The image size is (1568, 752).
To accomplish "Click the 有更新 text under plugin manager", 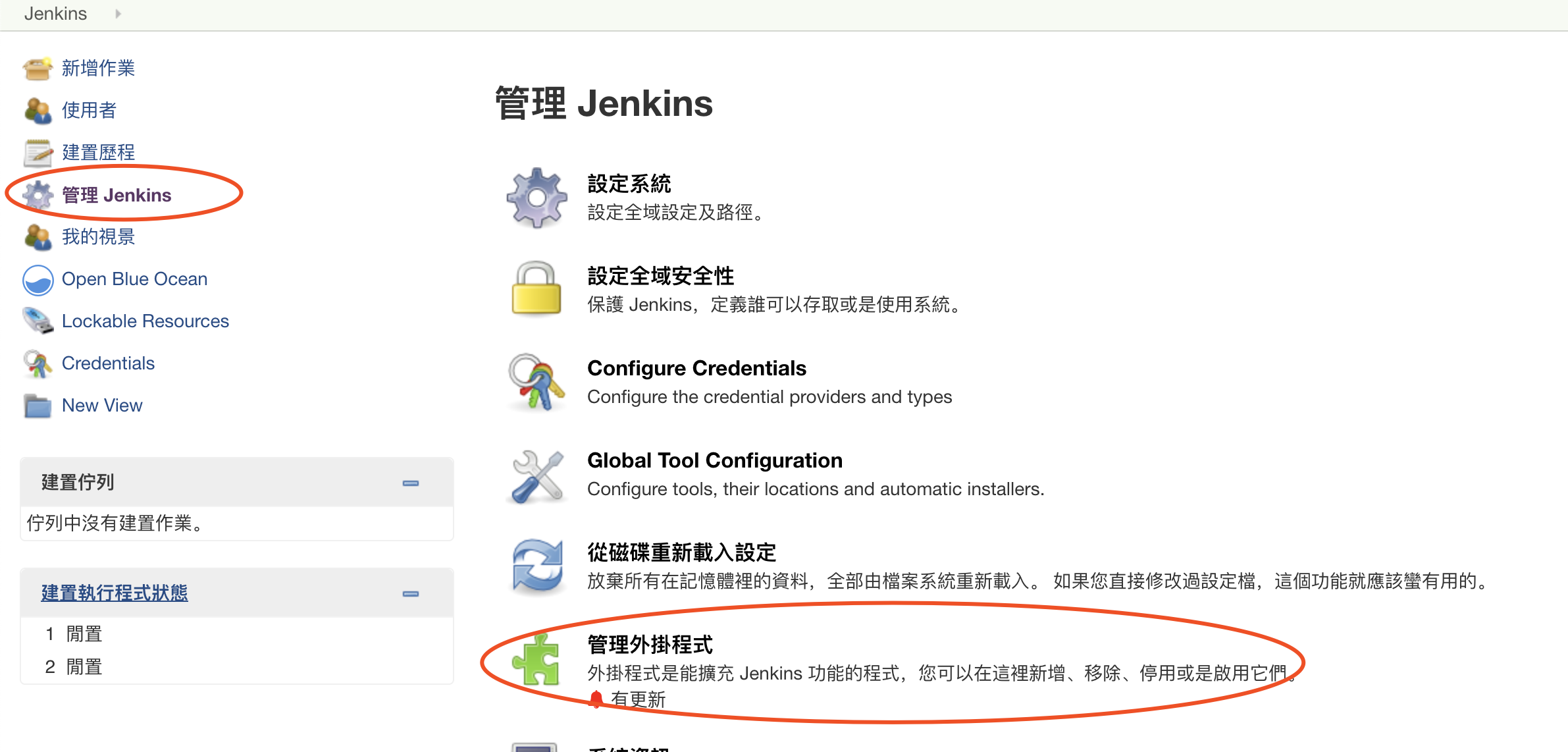I will pos(638,699).
